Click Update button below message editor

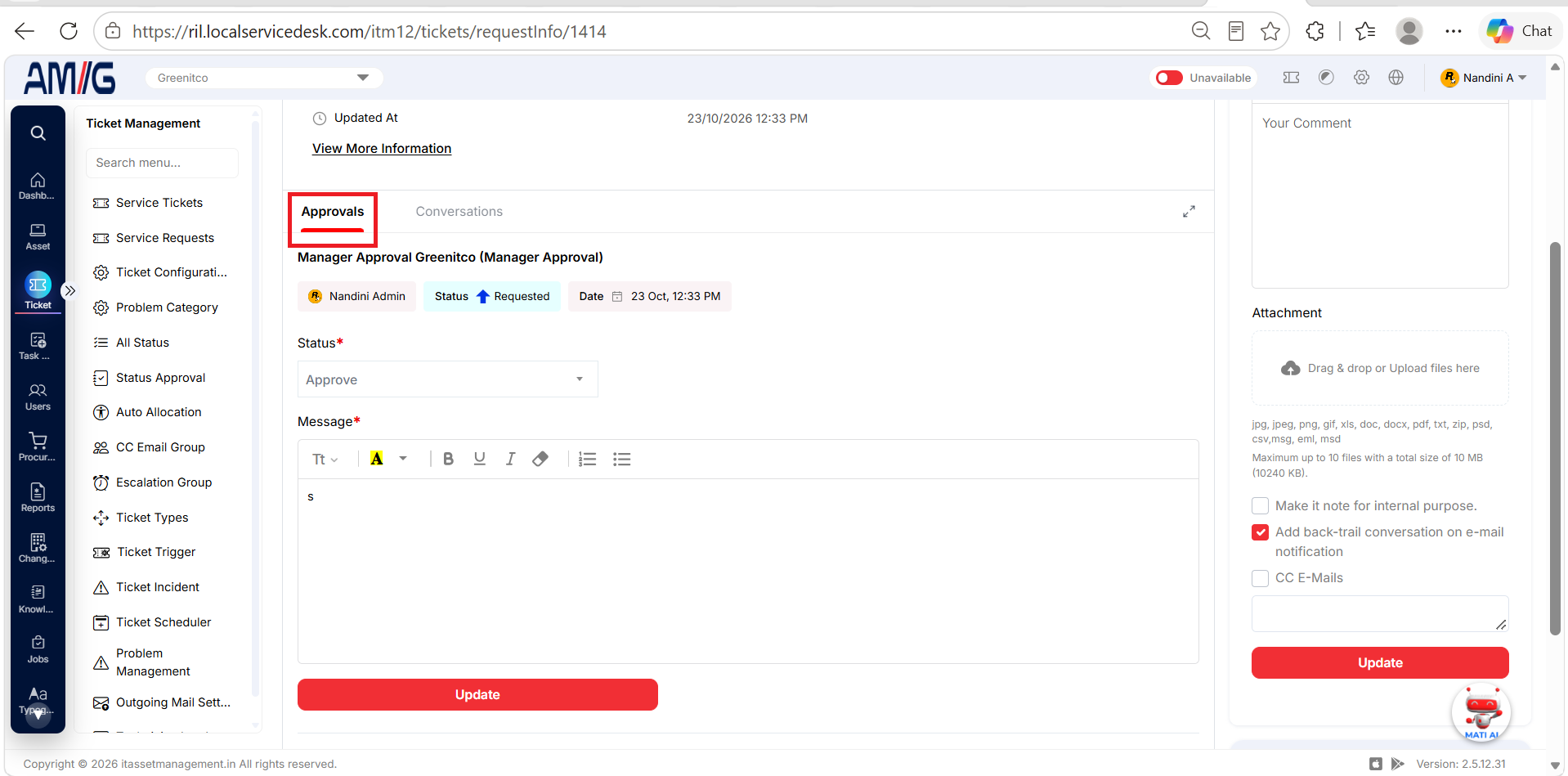pos(477,695)
